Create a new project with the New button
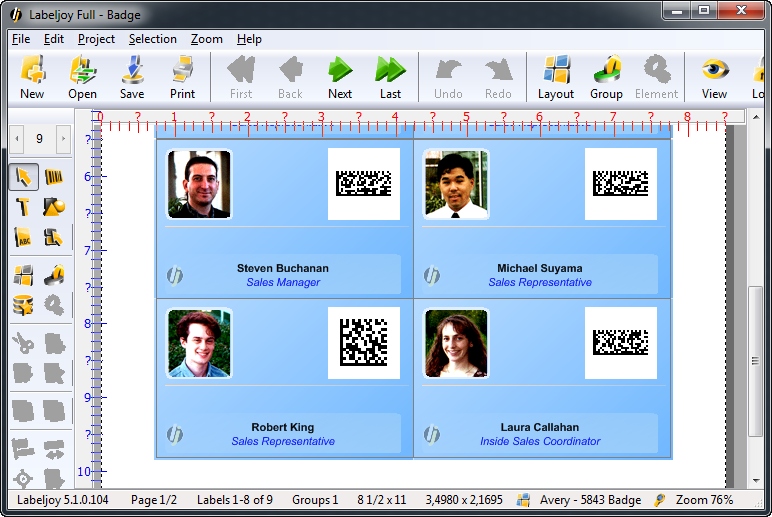The image size is (772, 517). coord(32,77)
